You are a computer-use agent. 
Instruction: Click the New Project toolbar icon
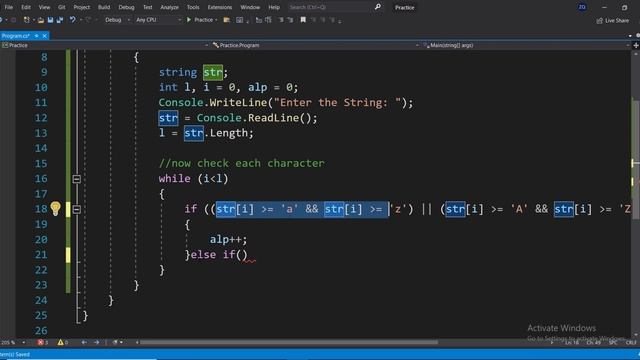tap(27, 20)
